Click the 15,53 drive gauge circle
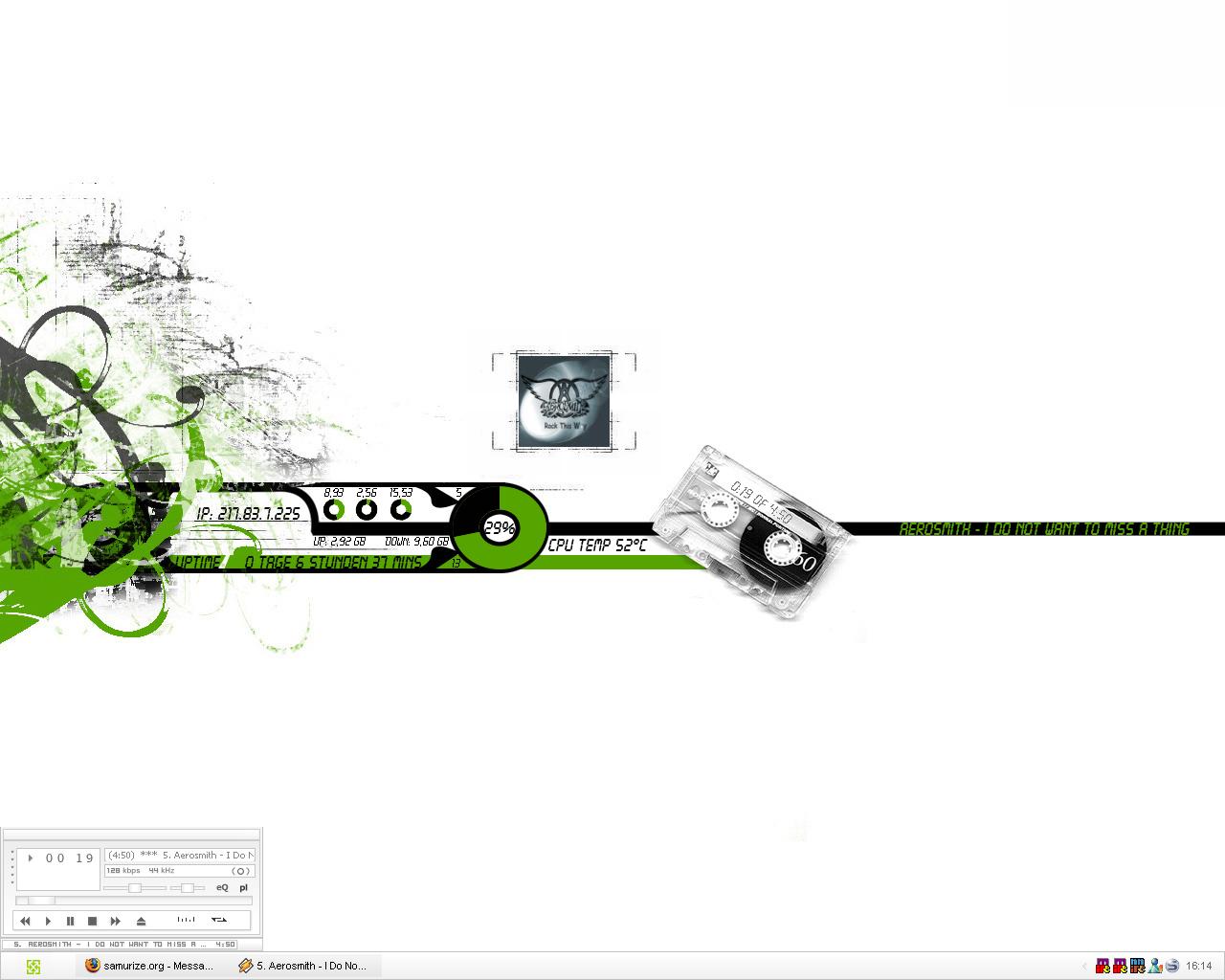The image size is (1225, 980). [x=401, y=510]
